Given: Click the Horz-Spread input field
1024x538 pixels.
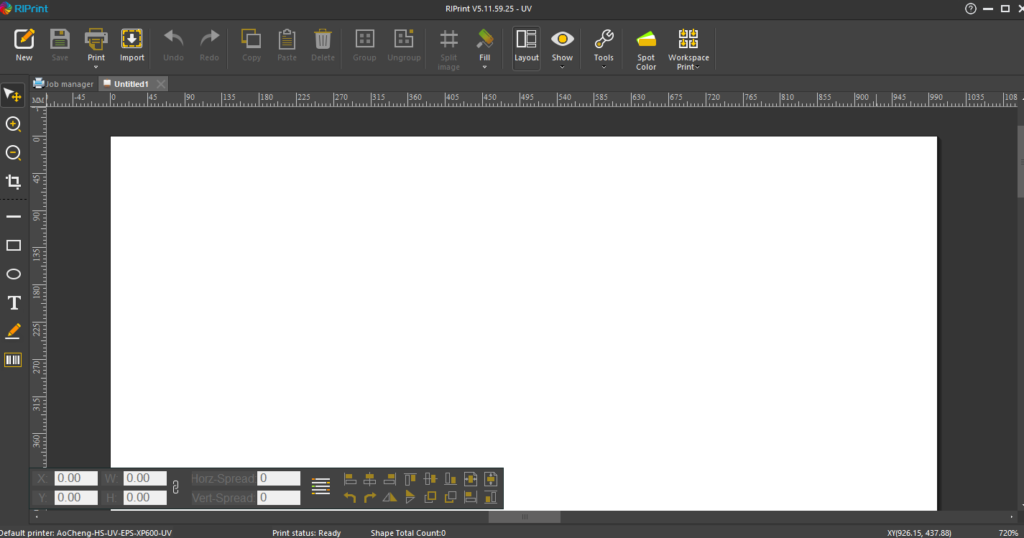Looking at the screenshot, I should pos(279,478).
